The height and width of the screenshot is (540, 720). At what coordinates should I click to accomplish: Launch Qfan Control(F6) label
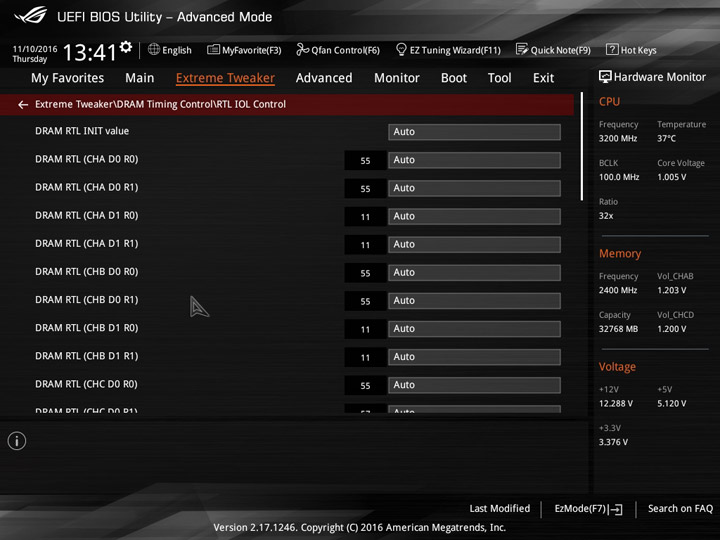click(x=345, y=50)
